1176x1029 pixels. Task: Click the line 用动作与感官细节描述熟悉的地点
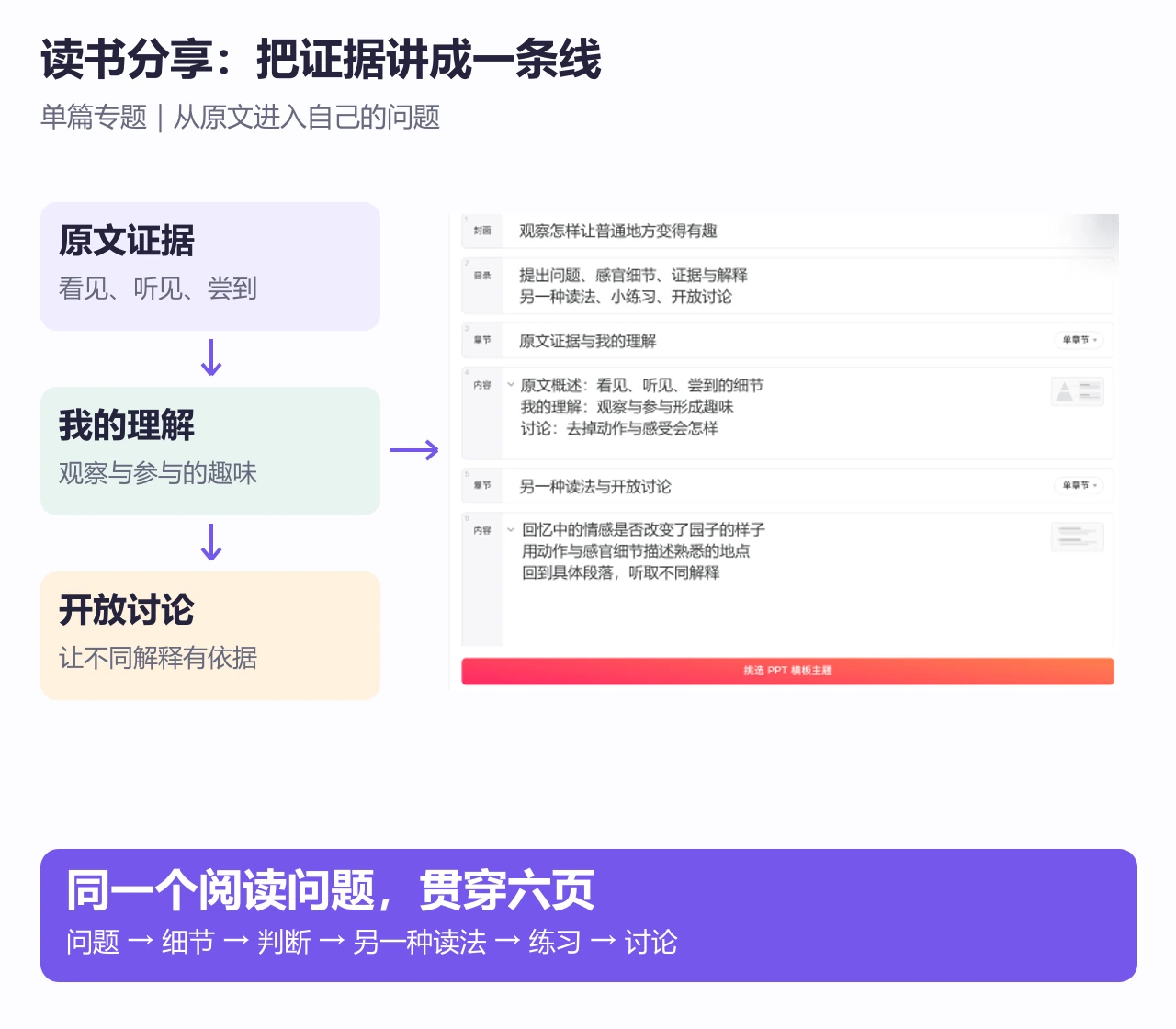tap(636, 551)
